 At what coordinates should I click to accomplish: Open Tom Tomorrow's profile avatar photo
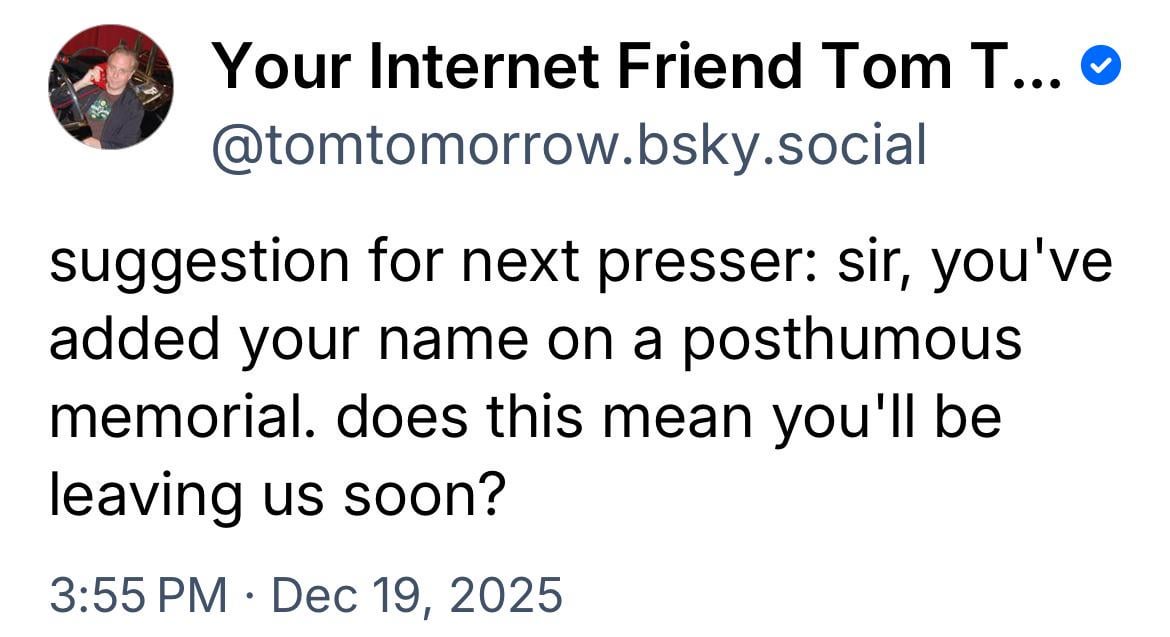point(110,87)
